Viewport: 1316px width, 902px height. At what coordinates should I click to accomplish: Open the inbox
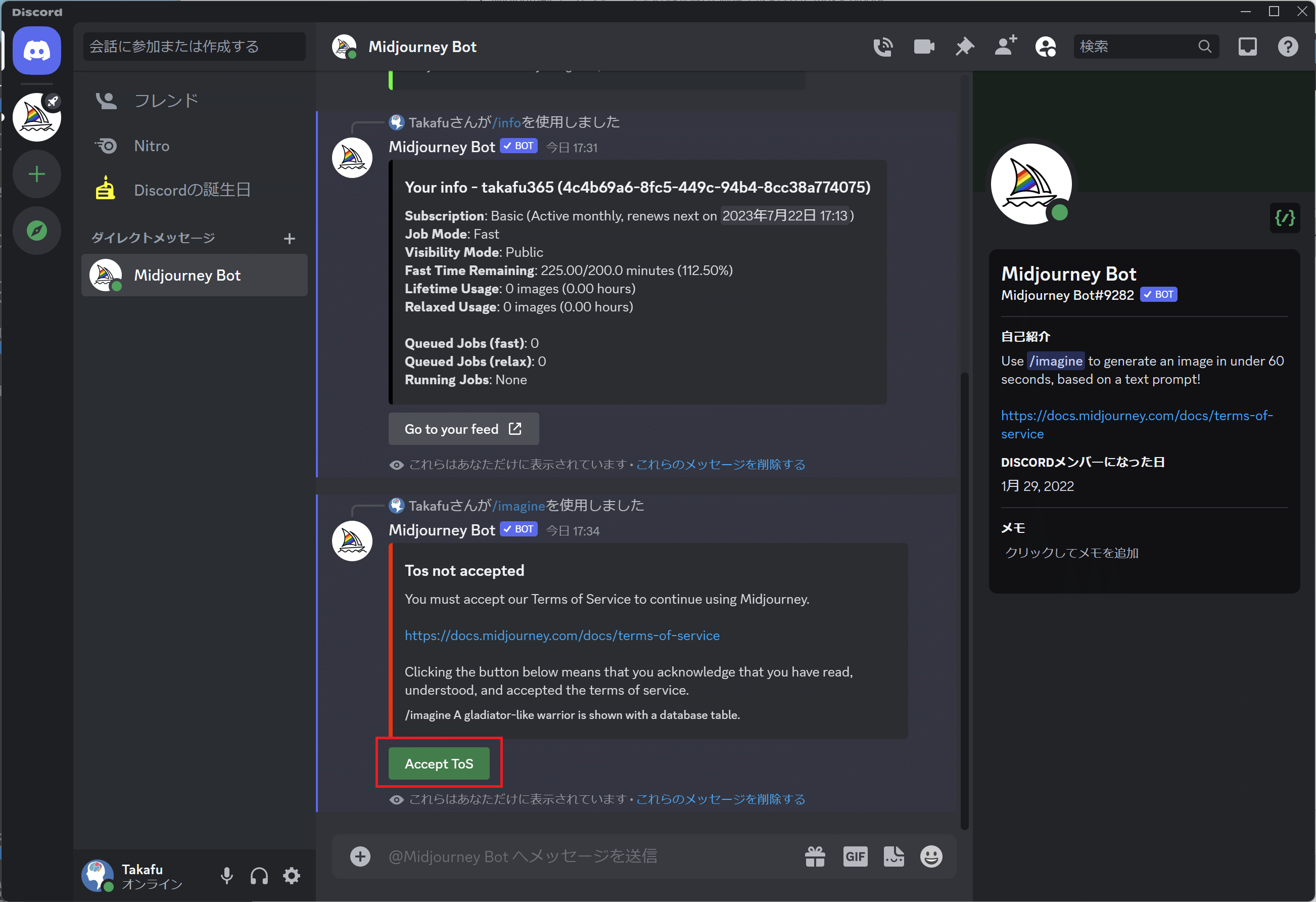point(1247,47)
